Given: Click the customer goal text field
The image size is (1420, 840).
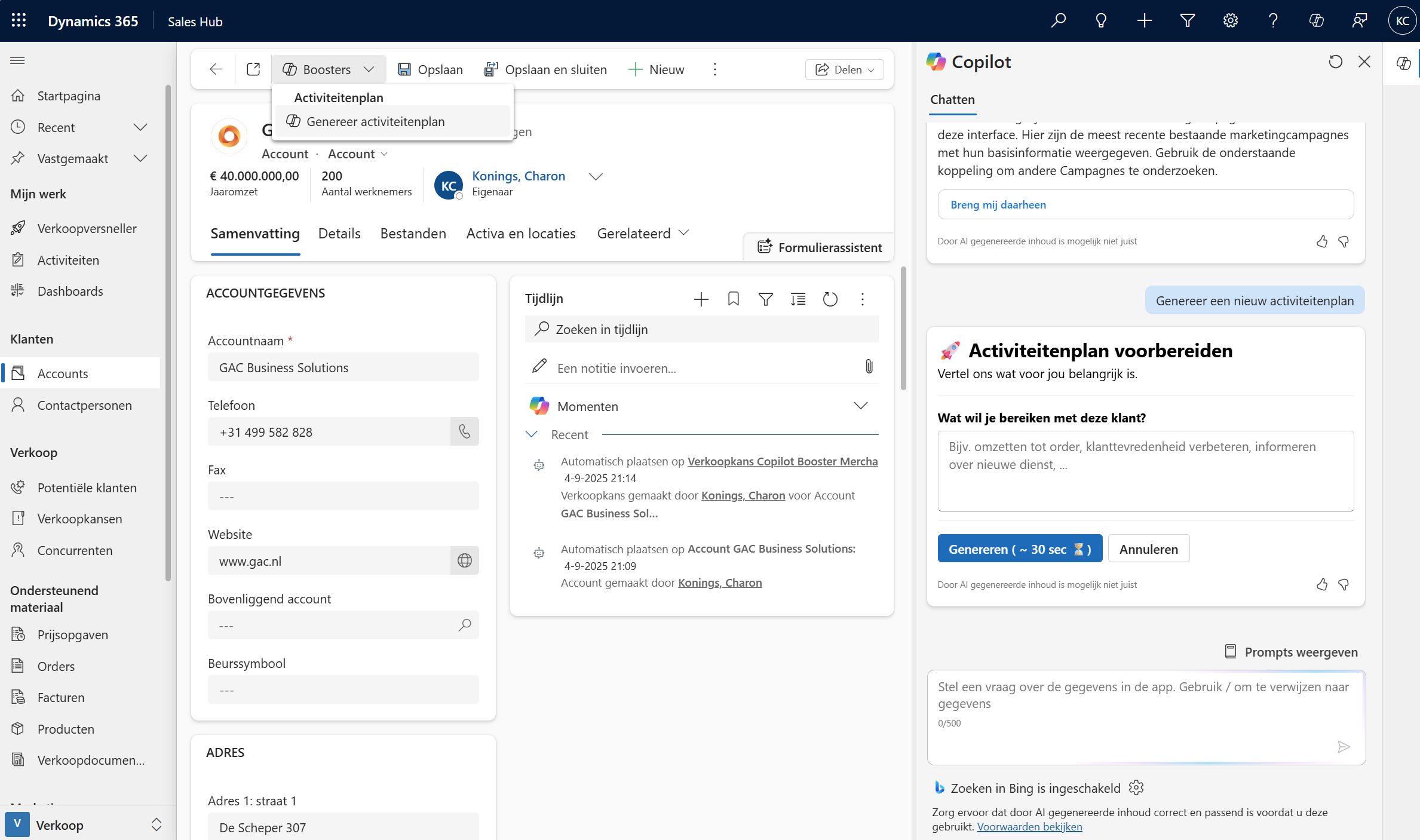Looking at the screenshot, I should click(1145, 471).
